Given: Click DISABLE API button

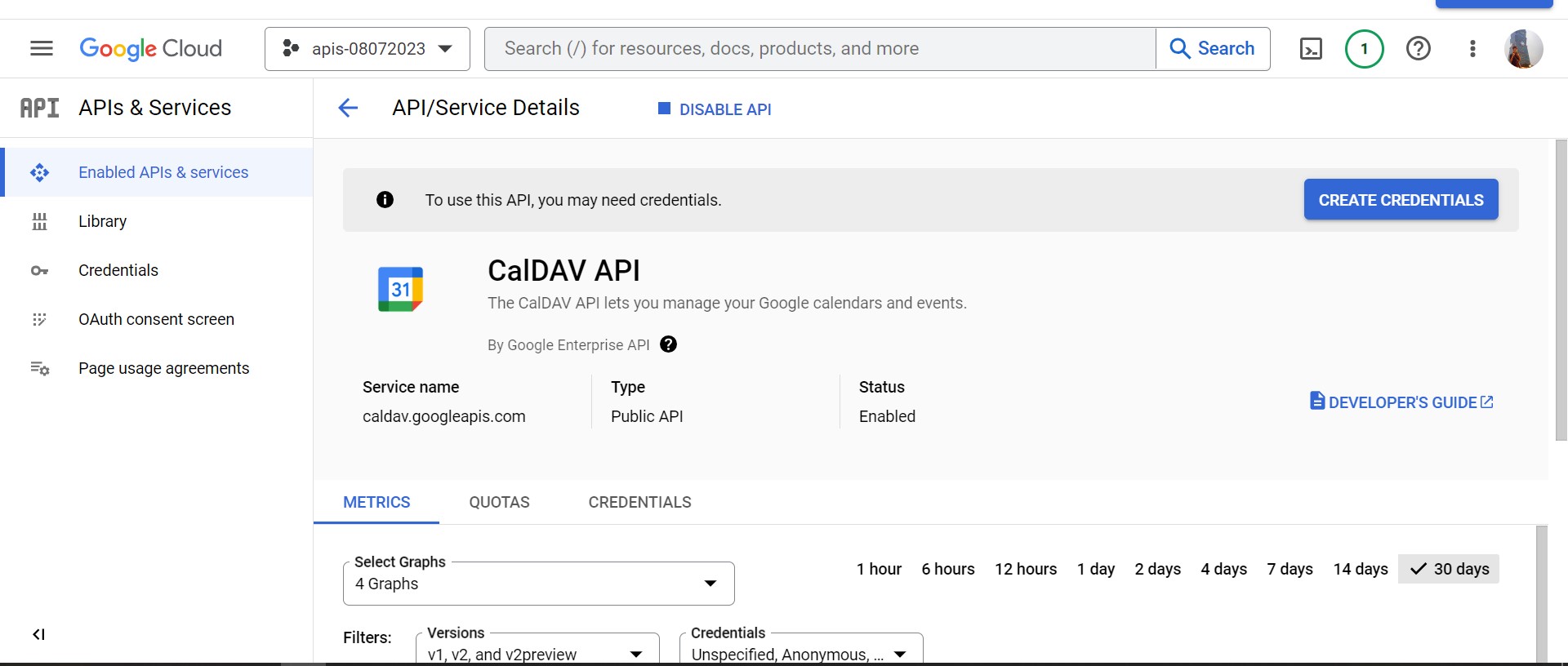Looking at the screenshot, I should tap(715, 109).
